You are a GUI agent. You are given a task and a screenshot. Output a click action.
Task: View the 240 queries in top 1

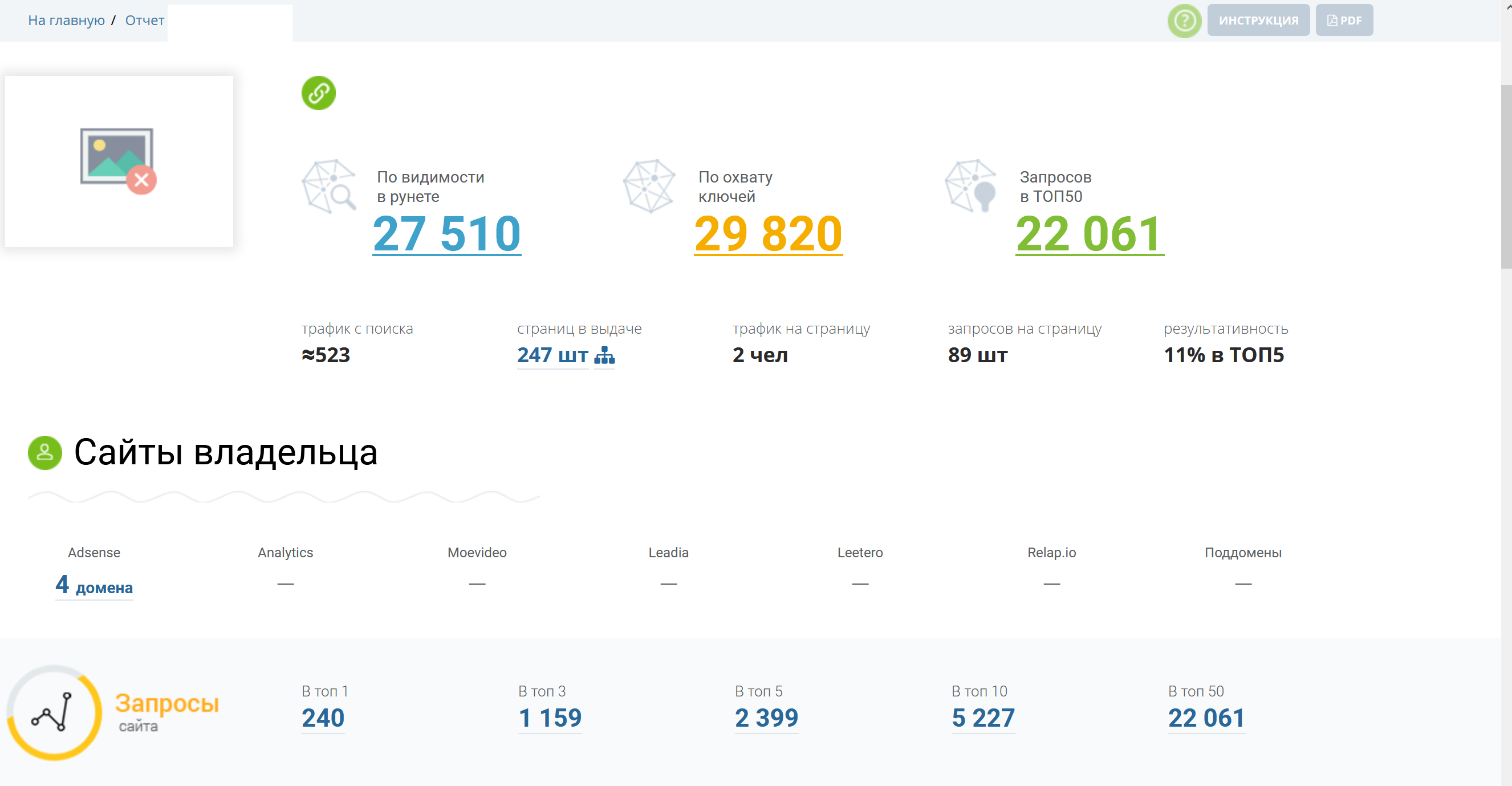click(x=323, y=718)
